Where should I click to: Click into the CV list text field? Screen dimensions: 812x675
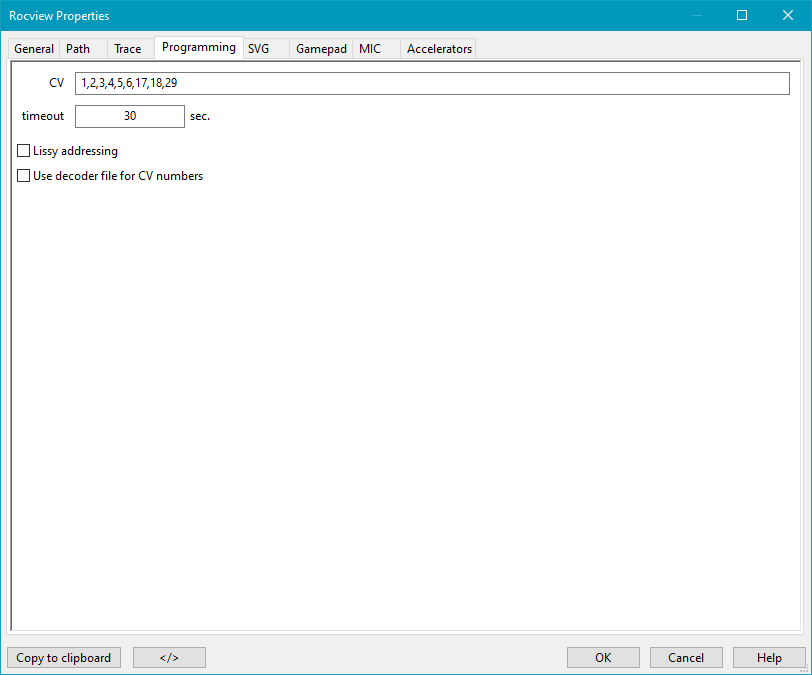(431, 83)
